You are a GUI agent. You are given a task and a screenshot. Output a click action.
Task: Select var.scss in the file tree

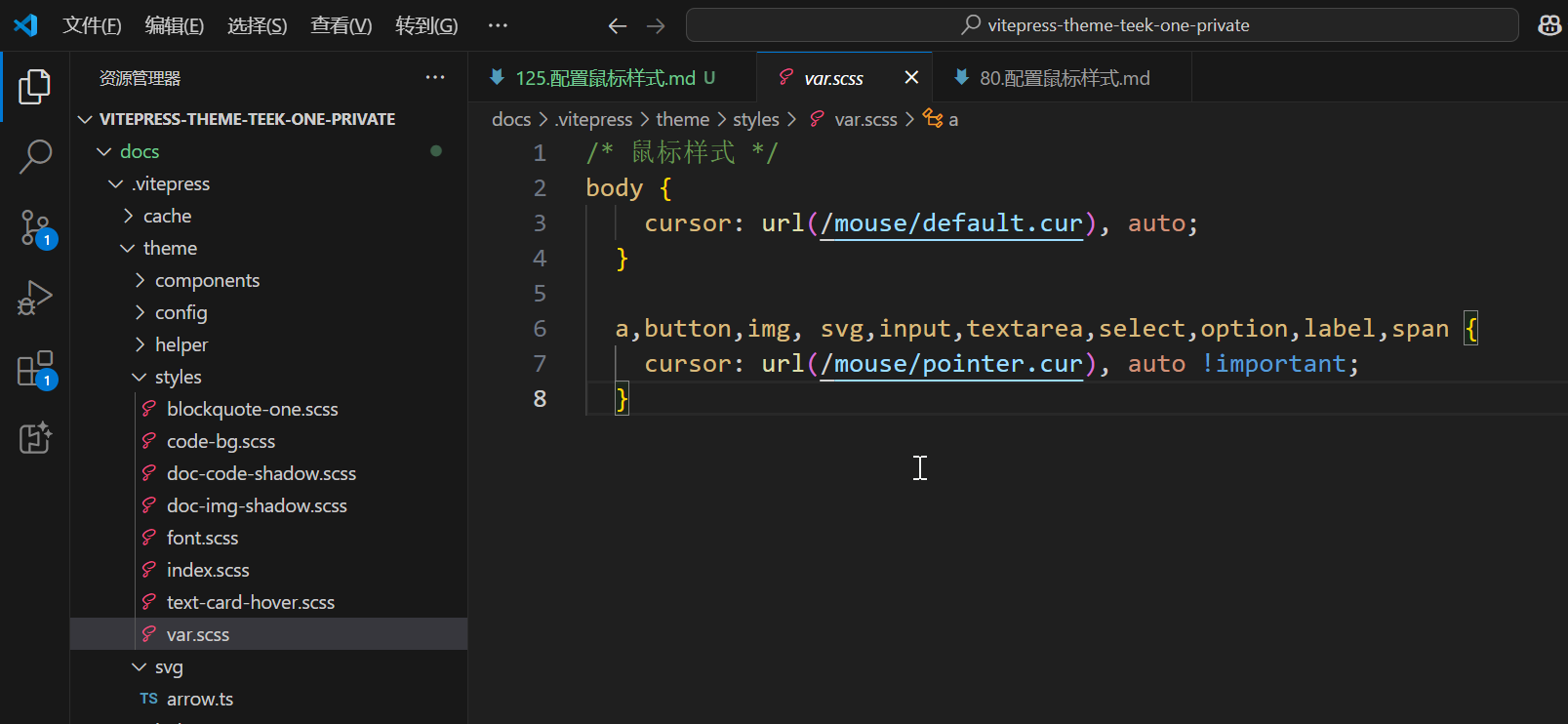tap(268, 634)
